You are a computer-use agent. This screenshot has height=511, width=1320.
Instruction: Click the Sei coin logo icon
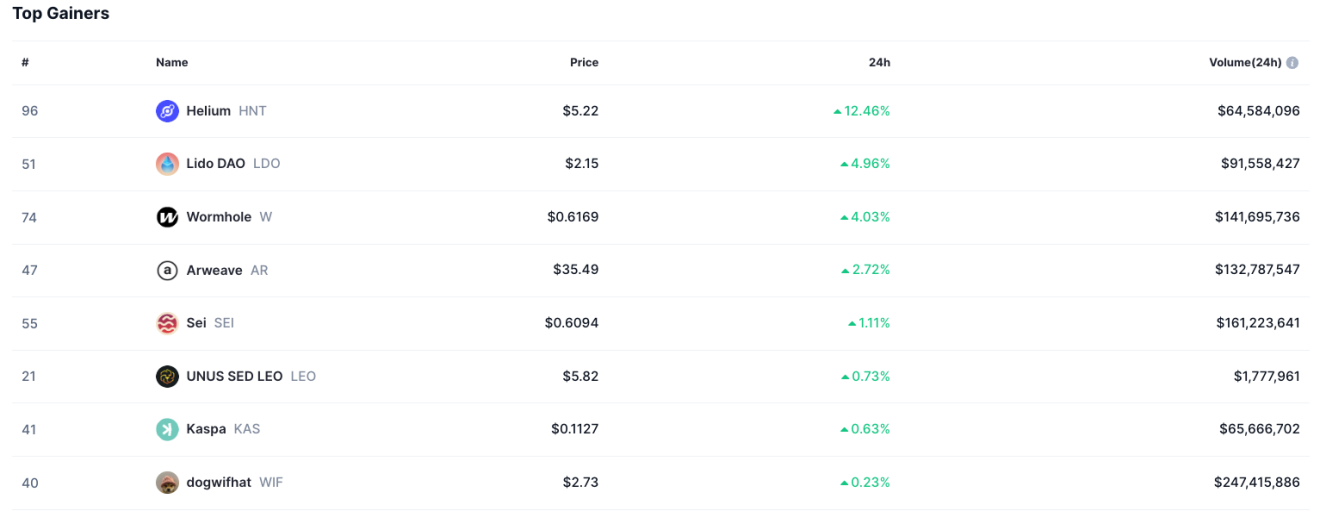coord(167,323)
